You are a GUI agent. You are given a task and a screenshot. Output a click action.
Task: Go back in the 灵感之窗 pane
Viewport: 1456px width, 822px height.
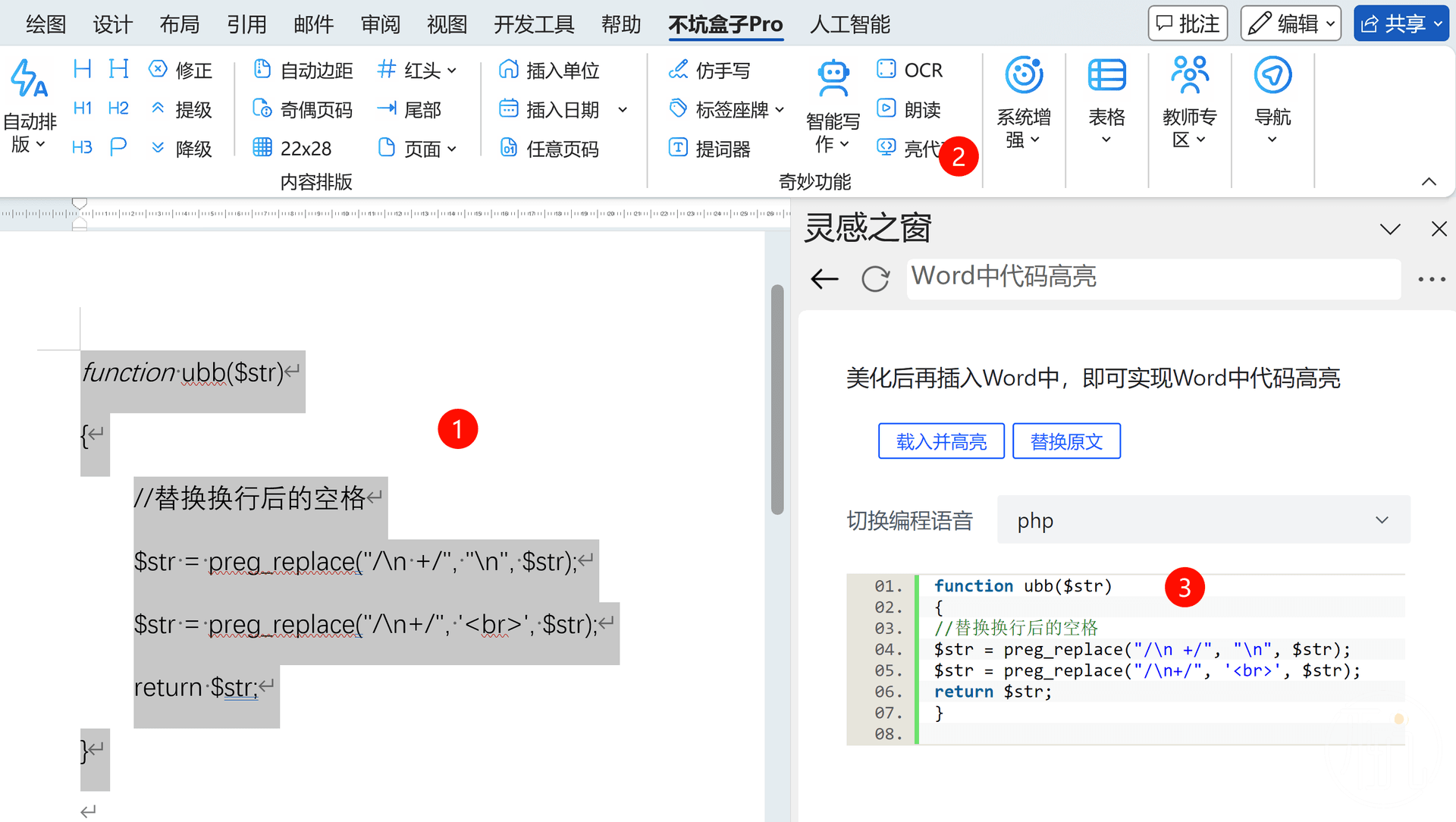point(824,279)
